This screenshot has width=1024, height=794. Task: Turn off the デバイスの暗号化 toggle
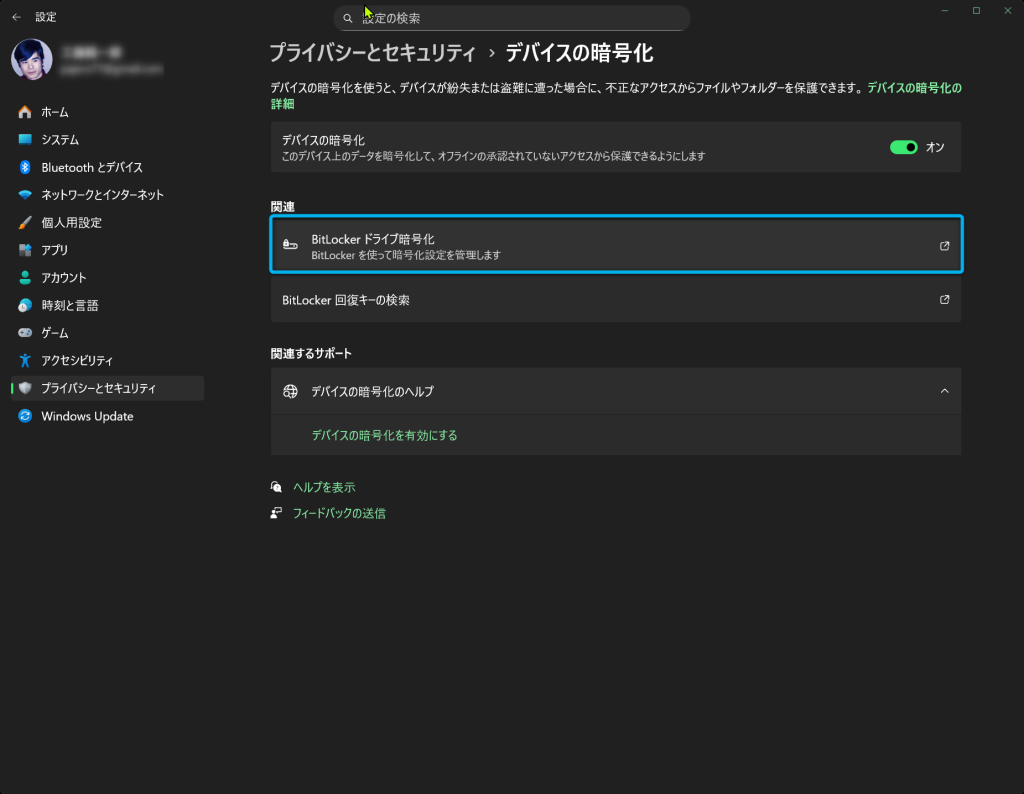(904, 147)
